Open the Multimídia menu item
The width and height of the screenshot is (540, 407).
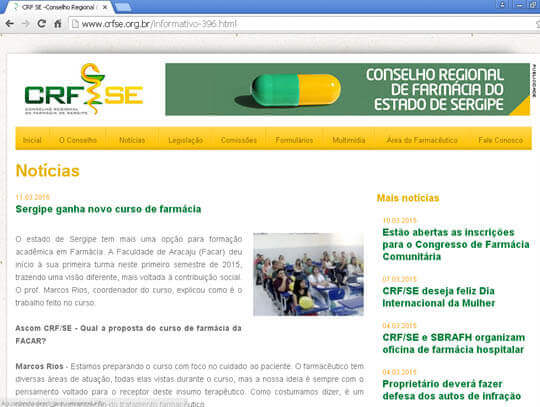click(x=349, y=140)
